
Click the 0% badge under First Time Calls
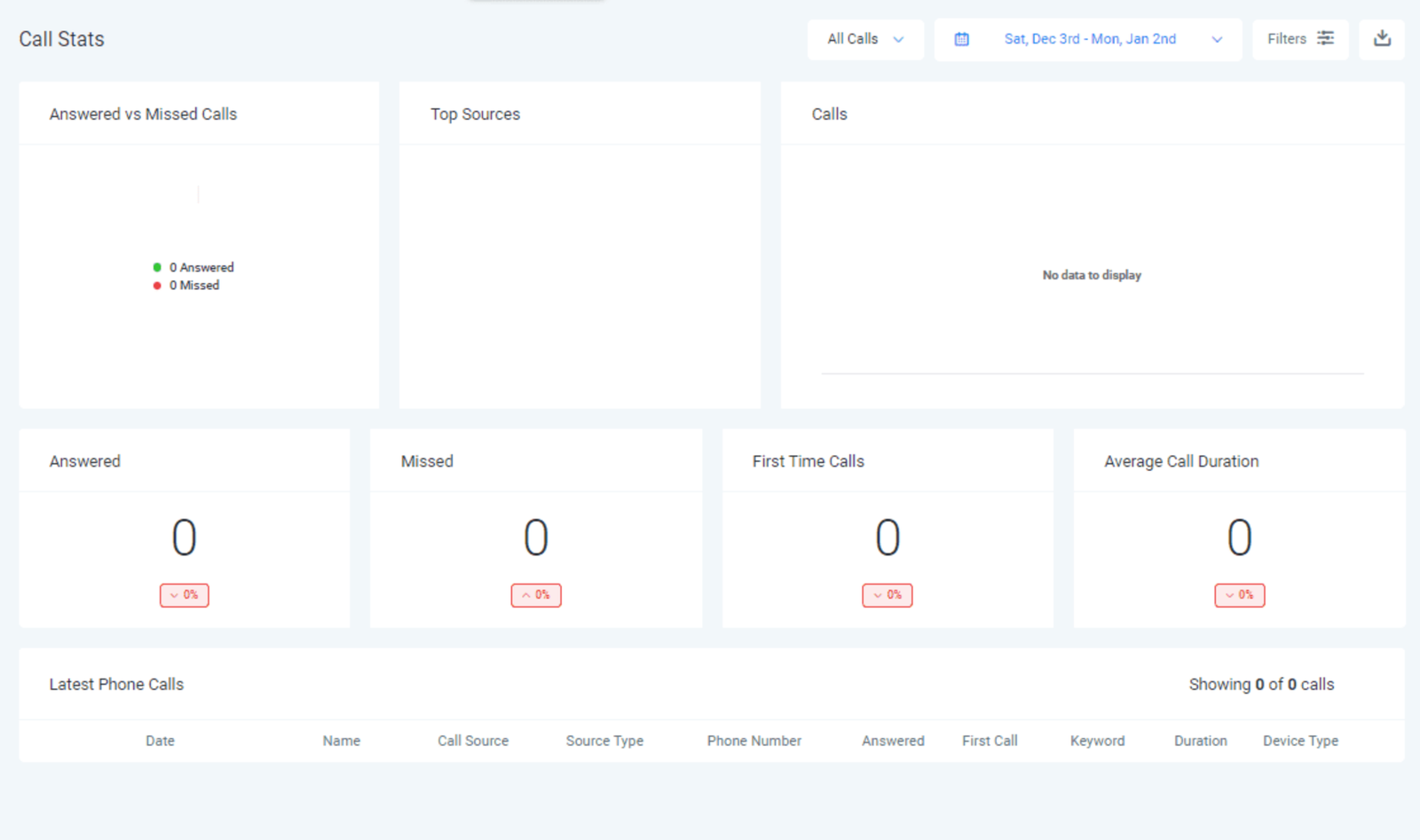coord(887,595)
